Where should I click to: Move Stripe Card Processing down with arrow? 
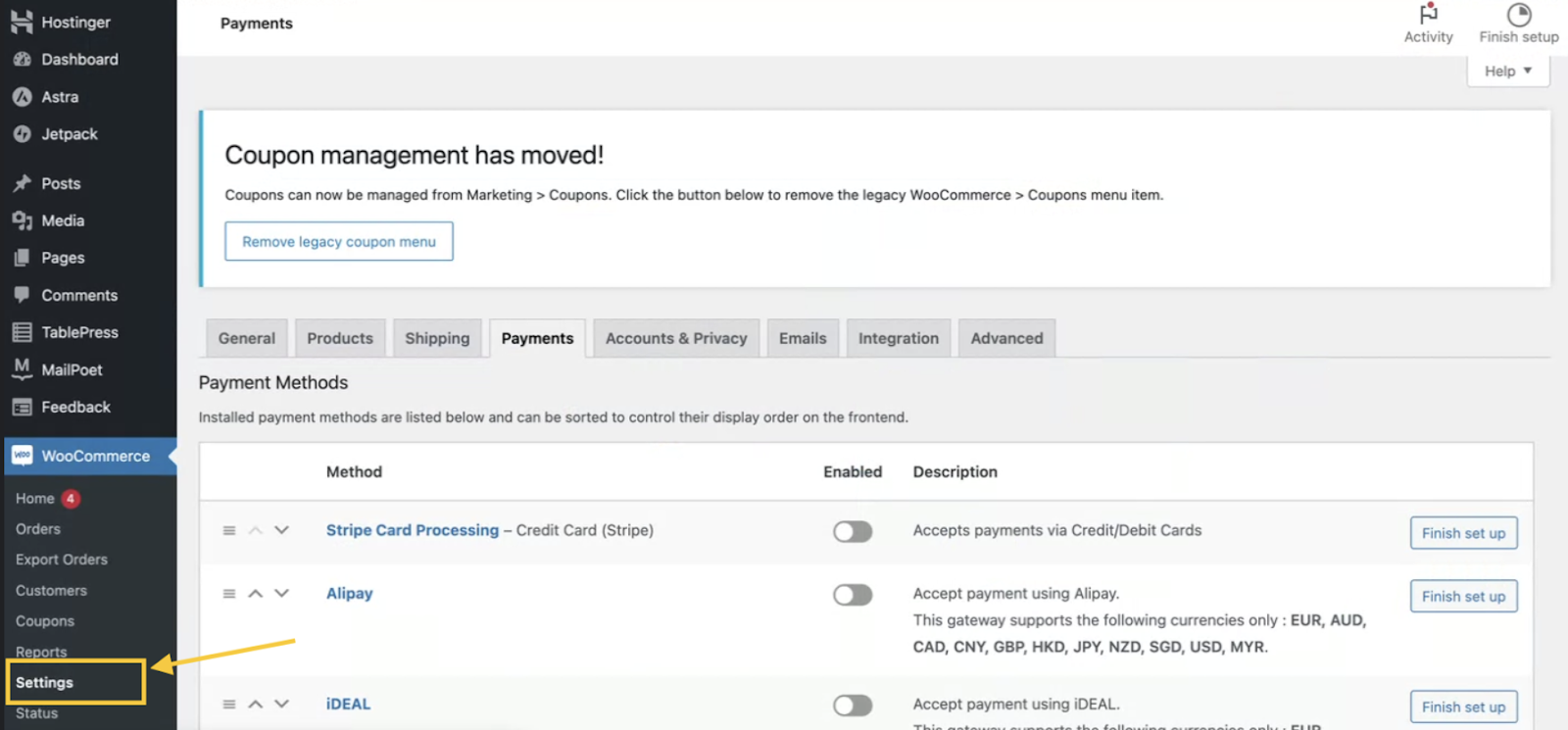pos(282,530)
